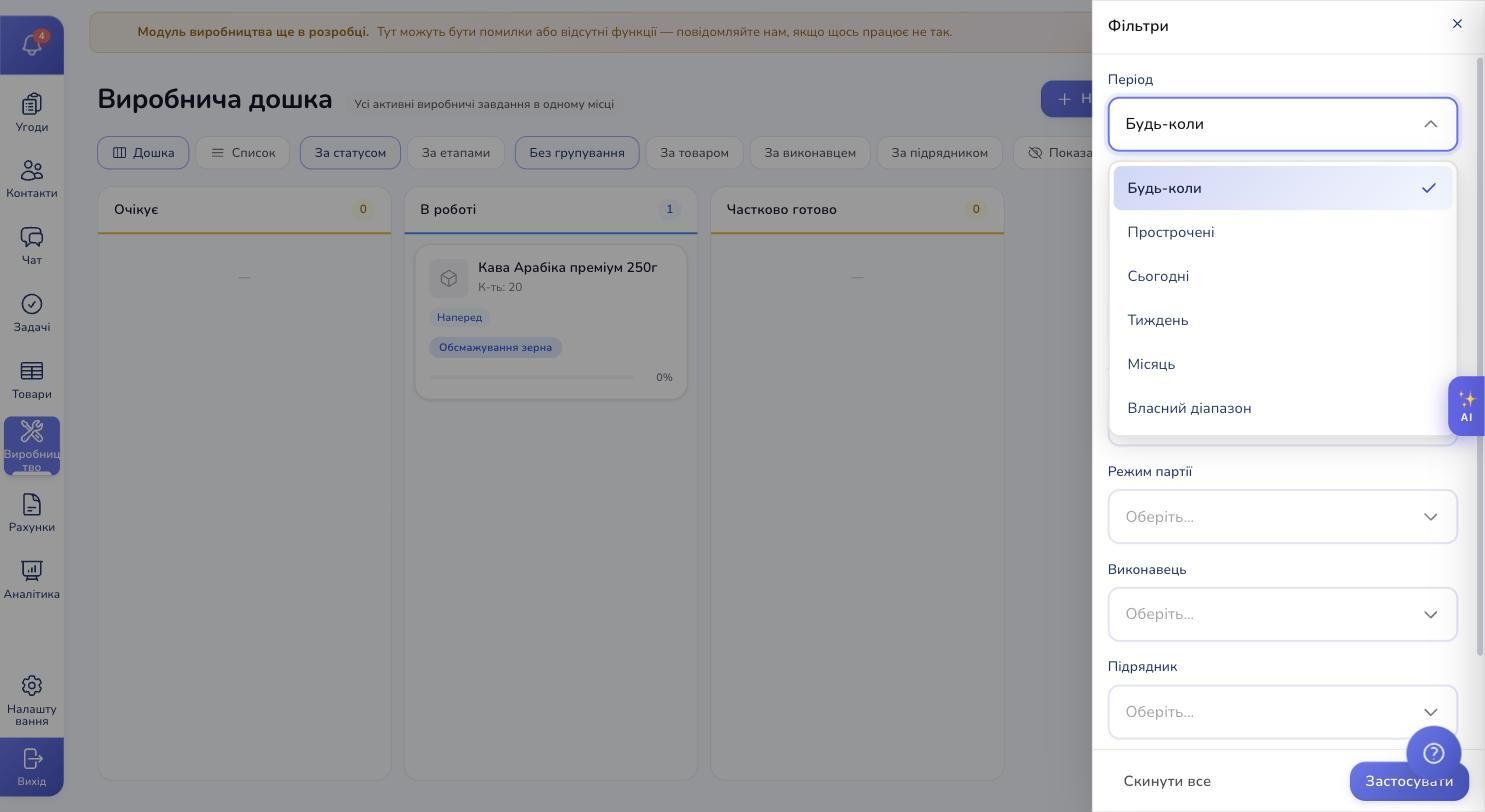The width and height of the screenshot is (1485, 812).
Task: Click product box icon on Кава Арабіка card
Action: (449, 278)
